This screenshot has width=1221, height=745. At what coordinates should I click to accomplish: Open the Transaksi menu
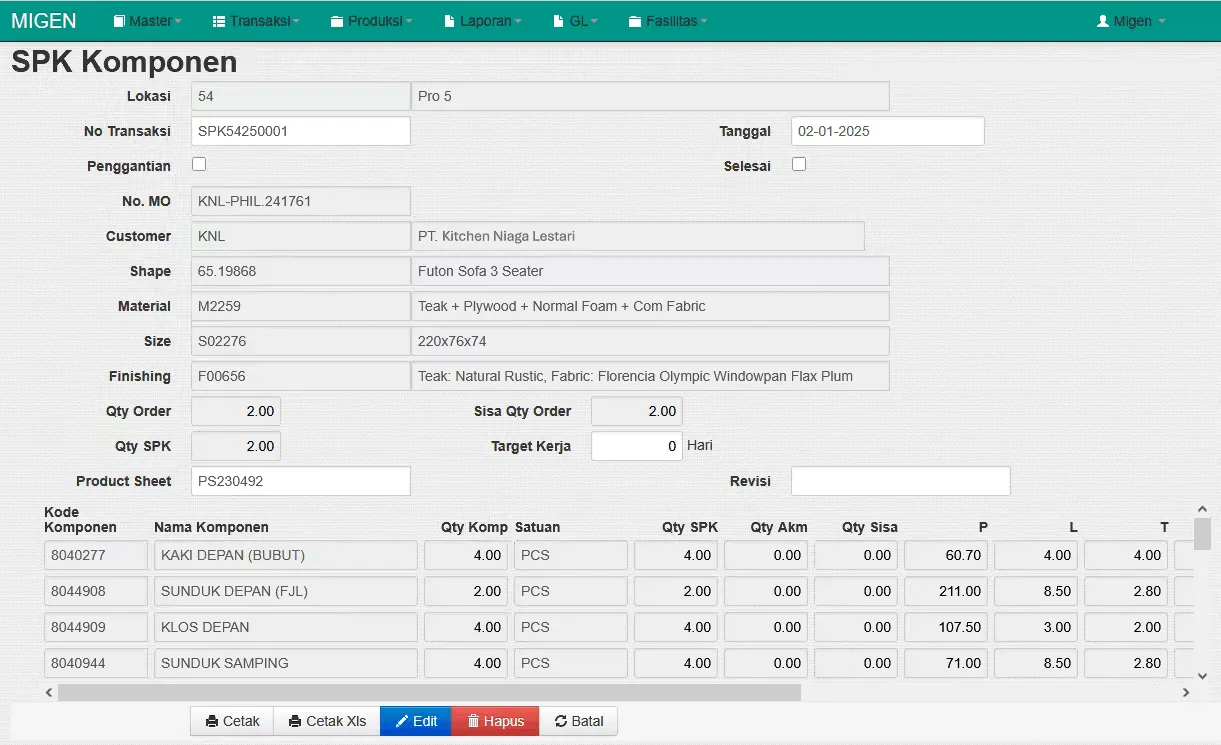[x=257, y=21]
